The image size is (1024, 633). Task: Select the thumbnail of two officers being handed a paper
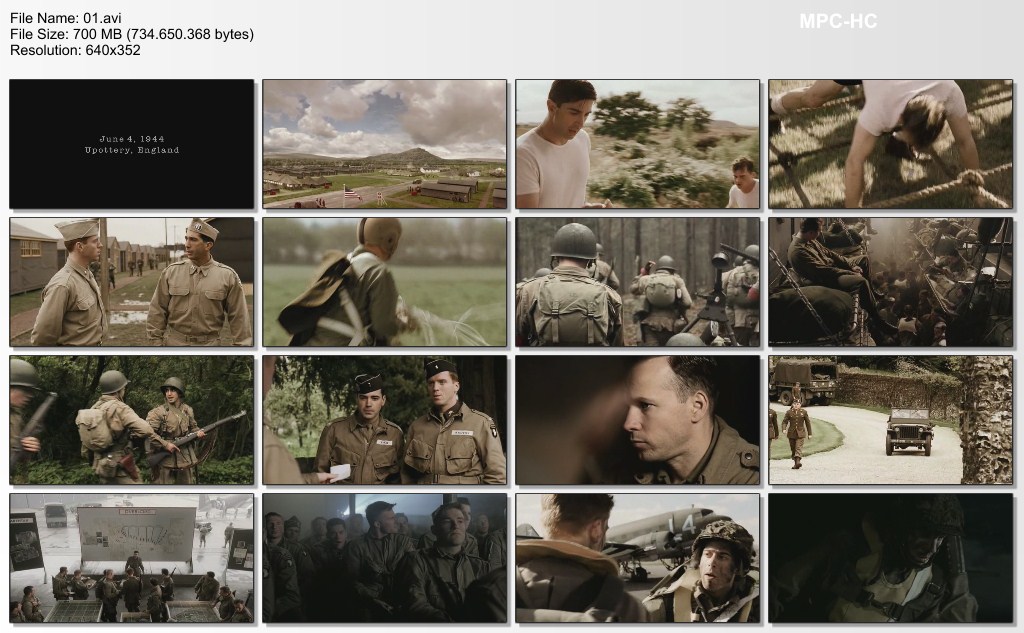click(385, 420)
